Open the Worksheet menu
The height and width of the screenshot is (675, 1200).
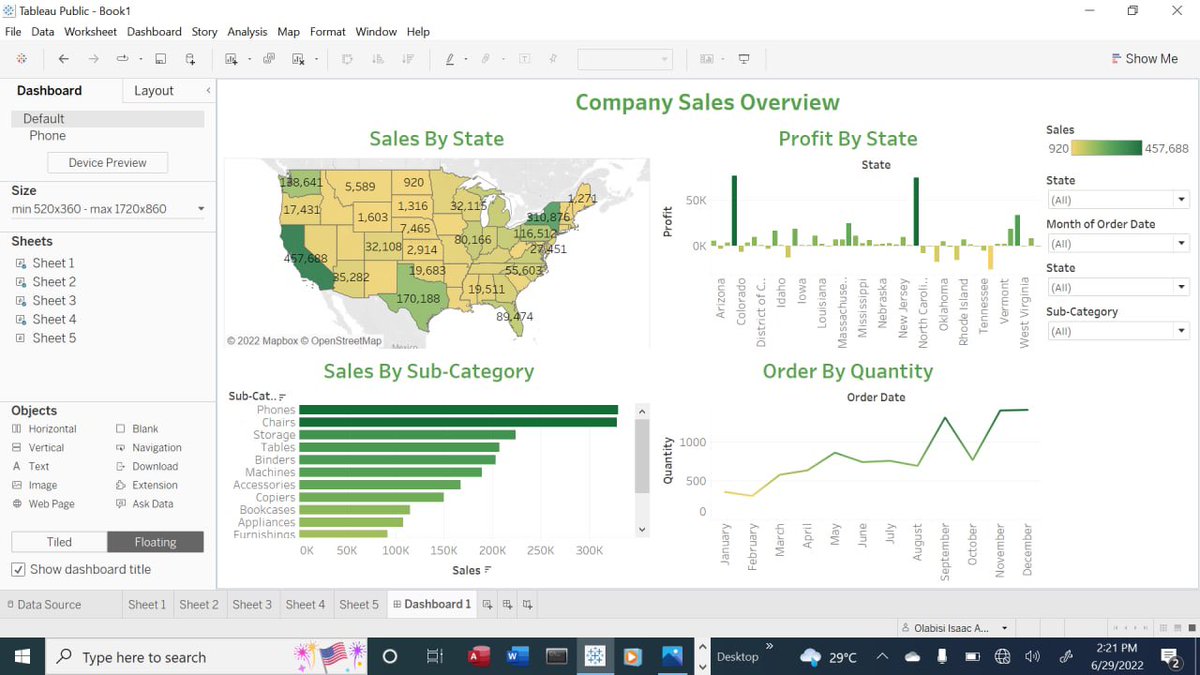pyautogui.click(x=91, y=32)
